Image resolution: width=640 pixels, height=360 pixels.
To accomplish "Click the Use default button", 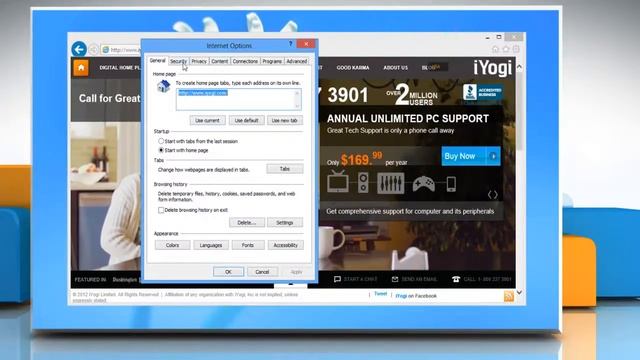I will 247,120.
